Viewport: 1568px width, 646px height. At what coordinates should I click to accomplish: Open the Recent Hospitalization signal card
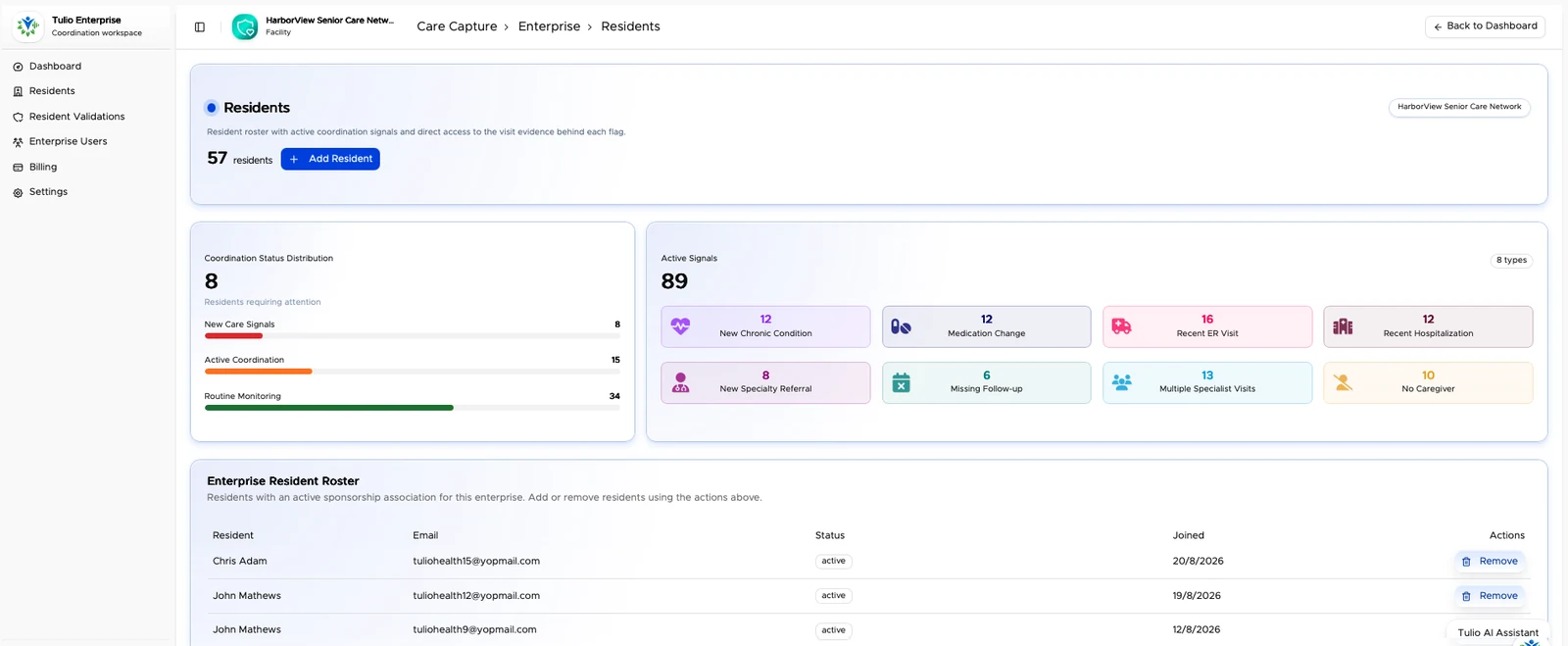pos(1428,326)
